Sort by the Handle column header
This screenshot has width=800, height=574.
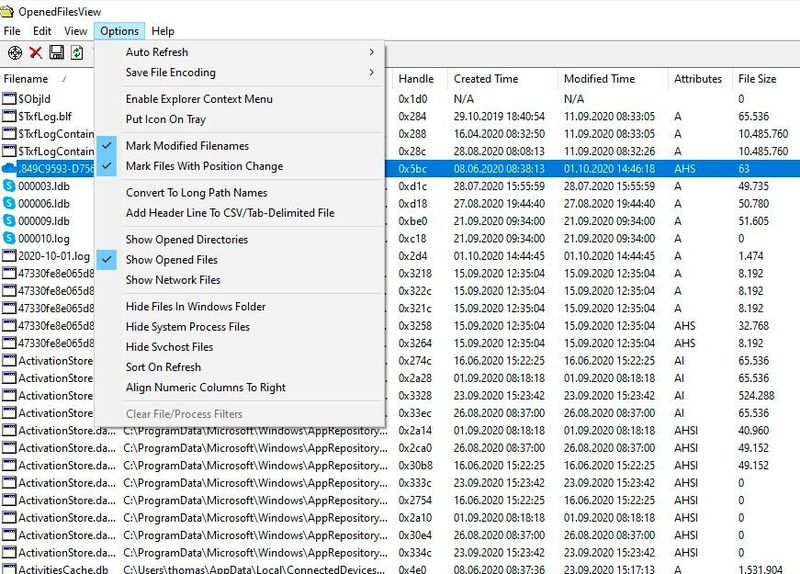[420, 79]
